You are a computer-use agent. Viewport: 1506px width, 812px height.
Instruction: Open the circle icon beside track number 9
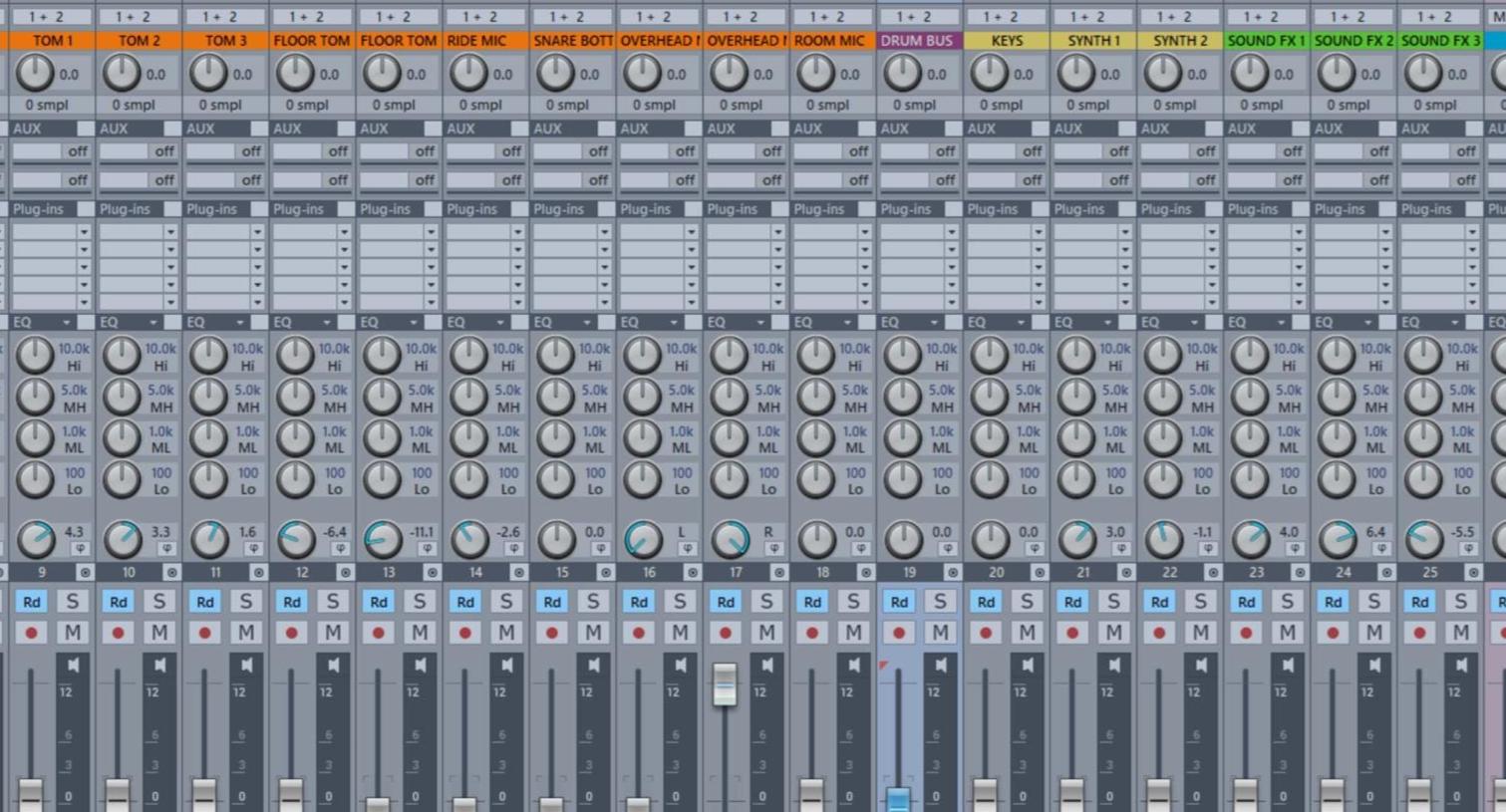(x=85, y=573)
